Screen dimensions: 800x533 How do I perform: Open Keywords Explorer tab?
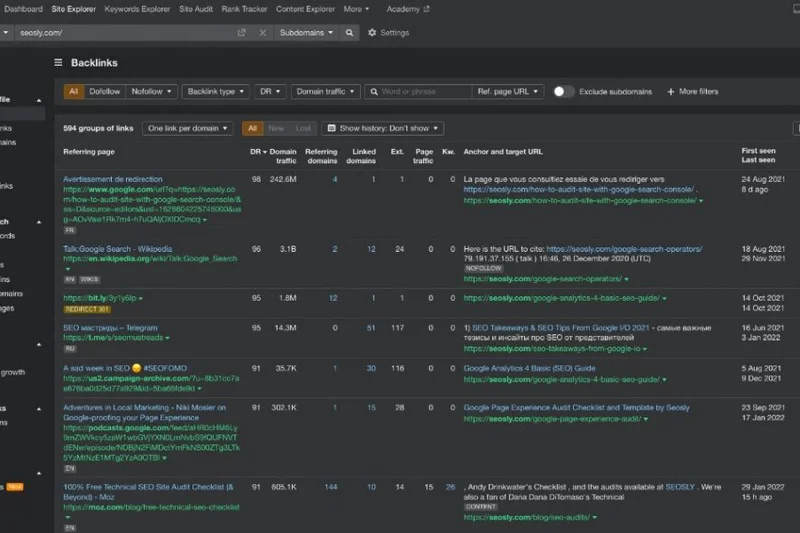pyautogui.click(x=137, y=9)
